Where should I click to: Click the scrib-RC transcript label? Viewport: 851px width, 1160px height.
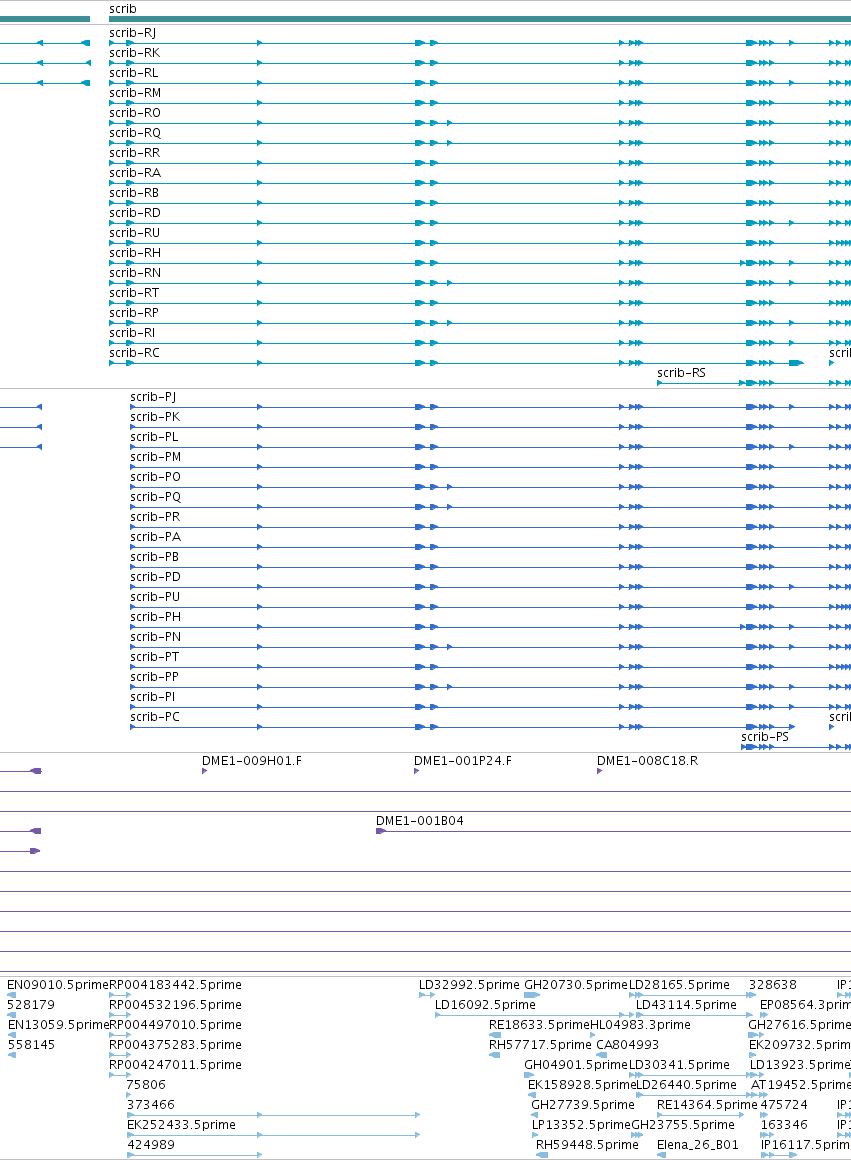pyautogui.click(x=134, y=352)
